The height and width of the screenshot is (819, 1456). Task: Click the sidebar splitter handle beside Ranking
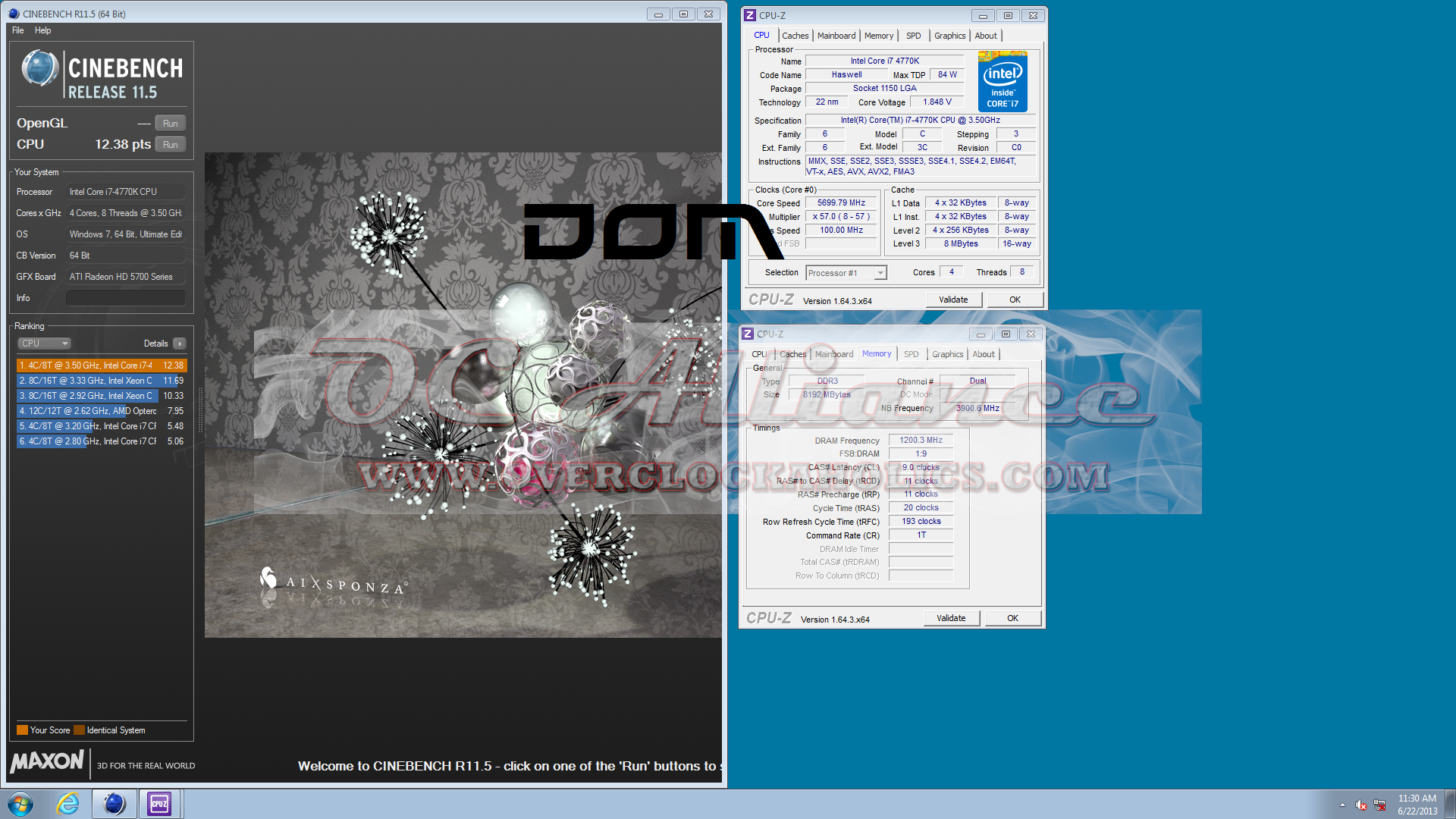tap(200, 409)
